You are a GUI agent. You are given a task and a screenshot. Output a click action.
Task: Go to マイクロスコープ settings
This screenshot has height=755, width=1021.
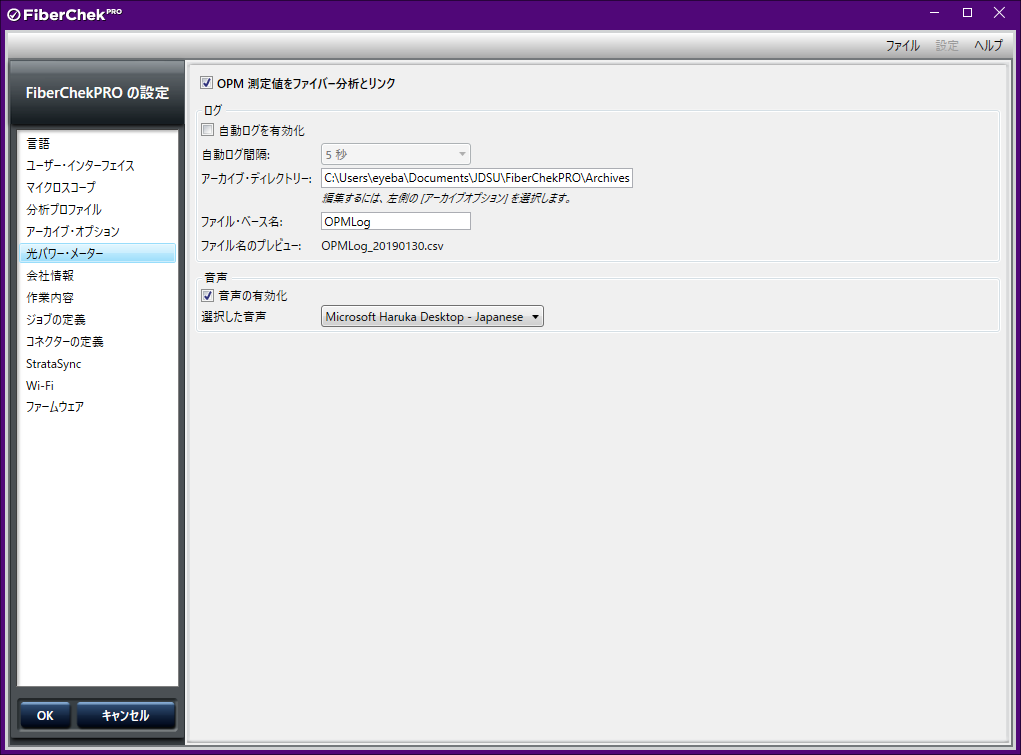point(98,188)
